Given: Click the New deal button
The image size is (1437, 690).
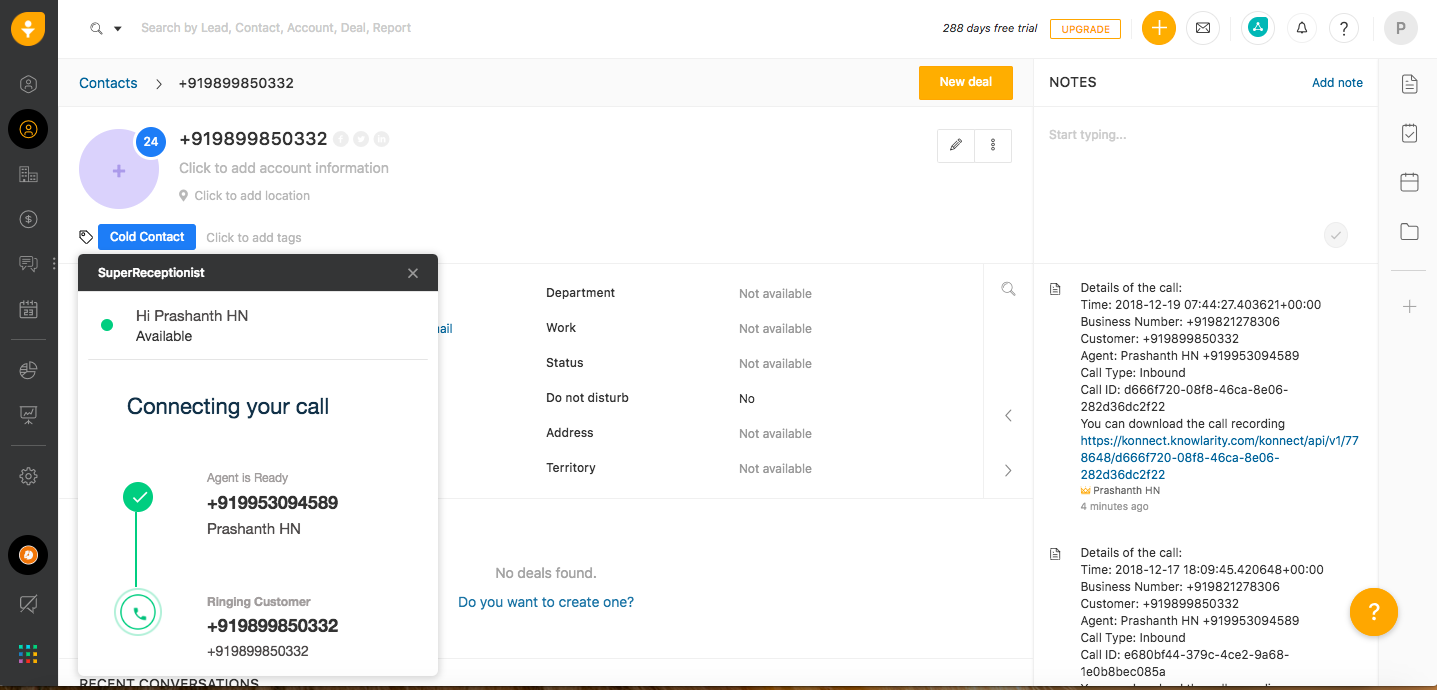Looking at the screenshot, I should (966, 82).
